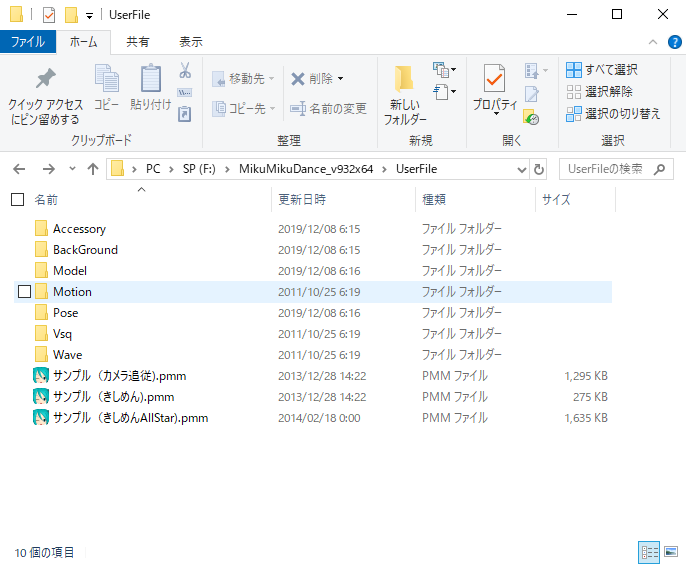The height and width of the screenshot is (565, 687).
Task: Click the History icon in Open group
Action: coord(531,117)
